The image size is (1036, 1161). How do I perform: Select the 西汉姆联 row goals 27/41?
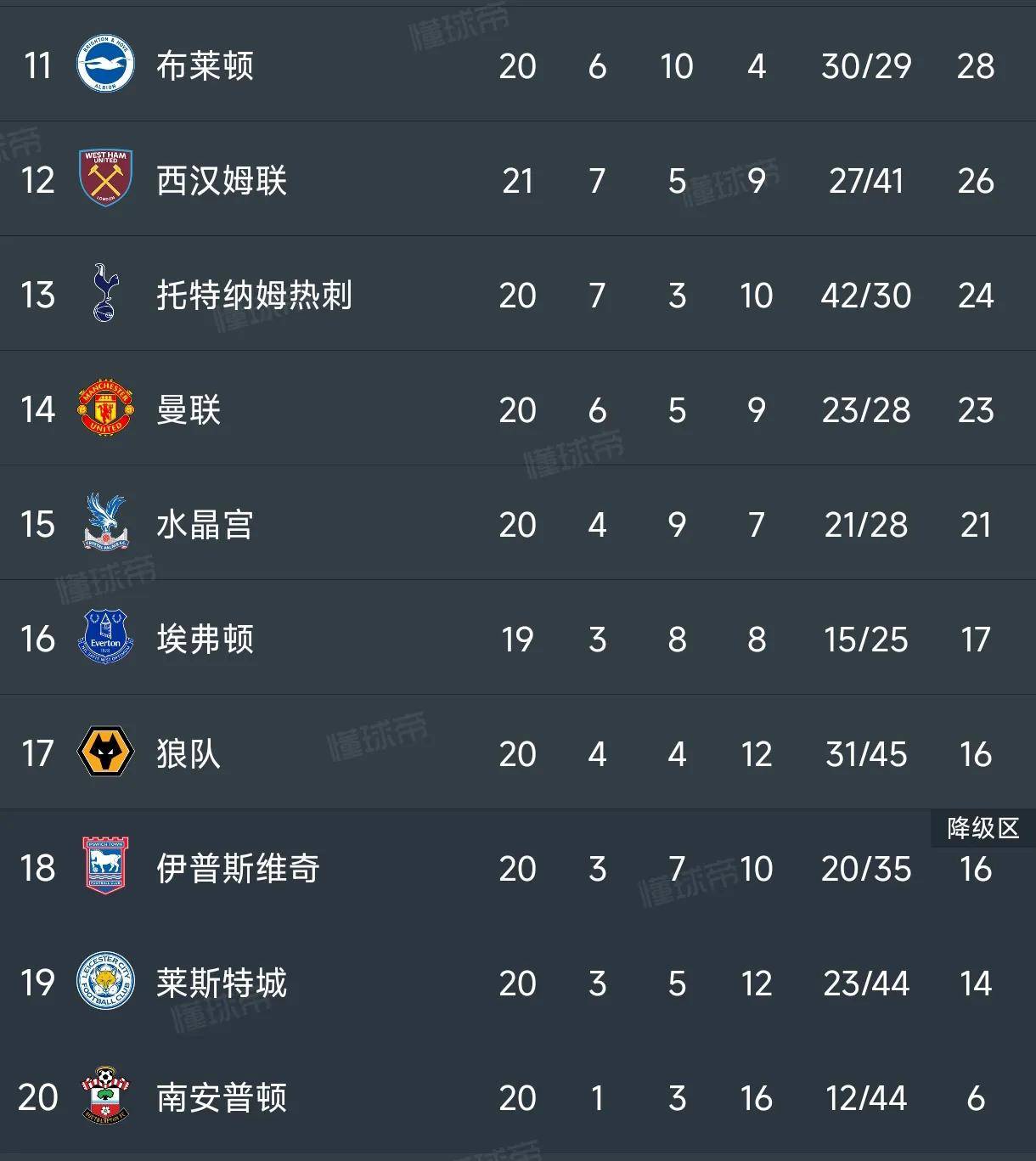point(866,180)
